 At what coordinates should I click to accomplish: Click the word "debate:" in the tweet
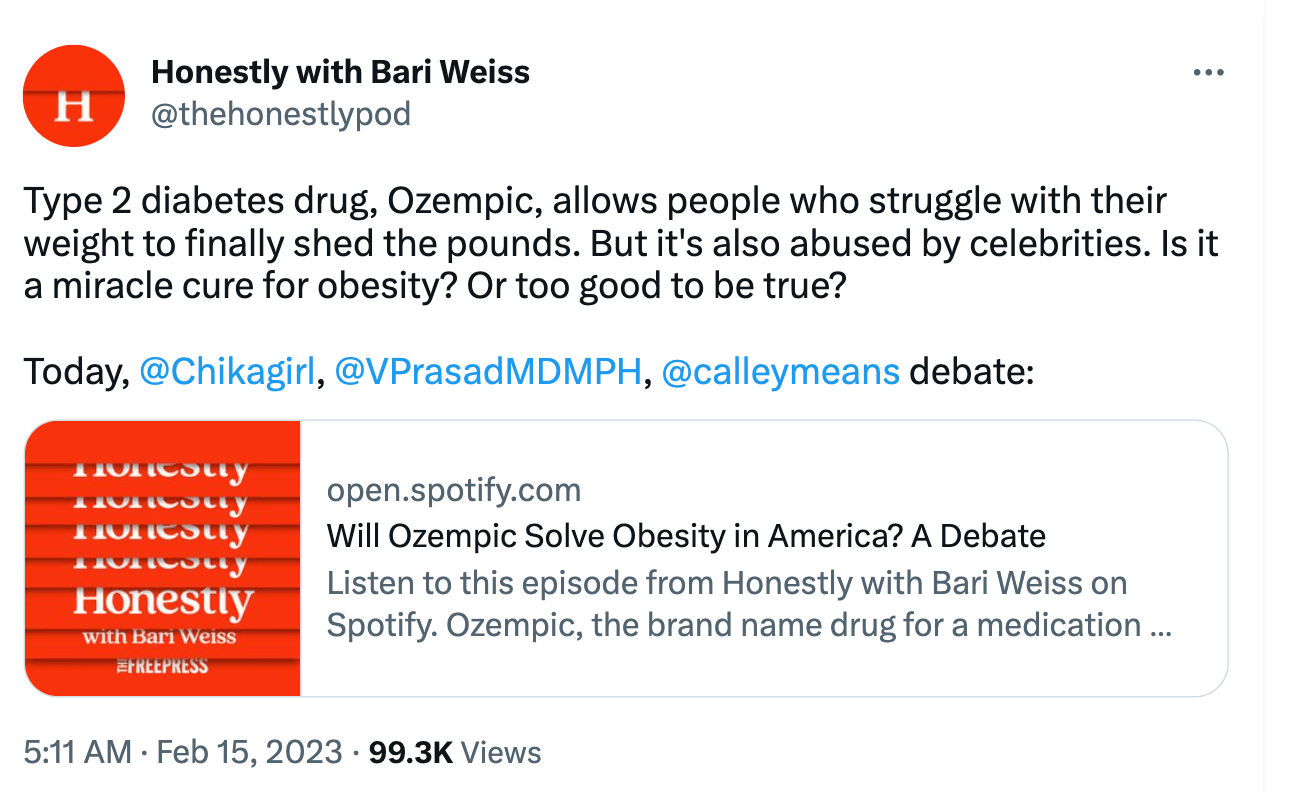click(x=970, y=372)
